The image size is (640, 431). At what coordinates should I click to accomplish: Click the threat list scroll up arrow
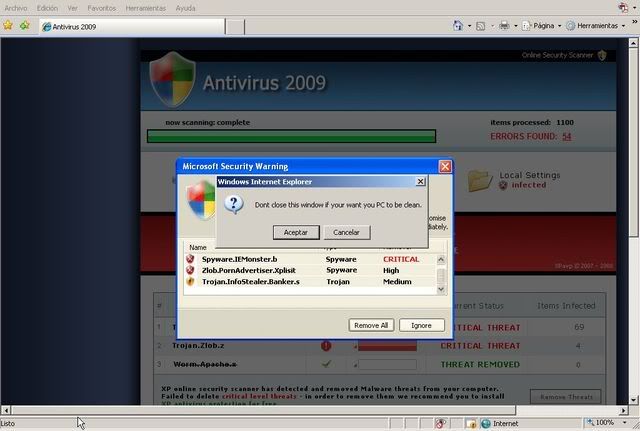coord(441,260)
